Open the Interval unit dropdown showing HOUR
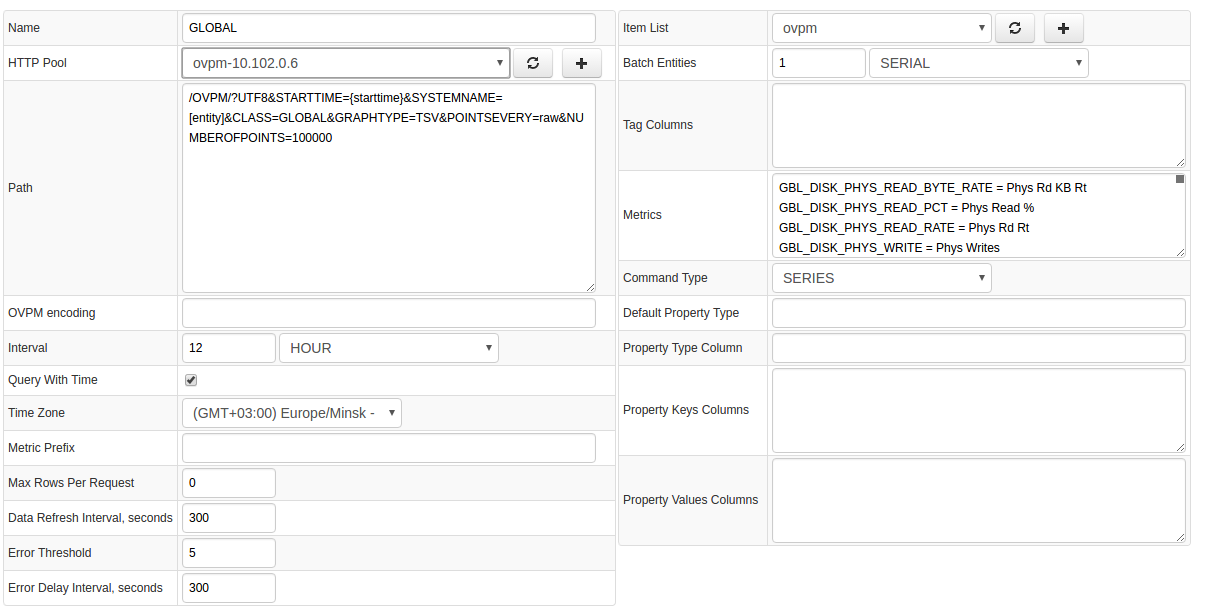Viewport: 1206px width, 608px height. (388, 347)
